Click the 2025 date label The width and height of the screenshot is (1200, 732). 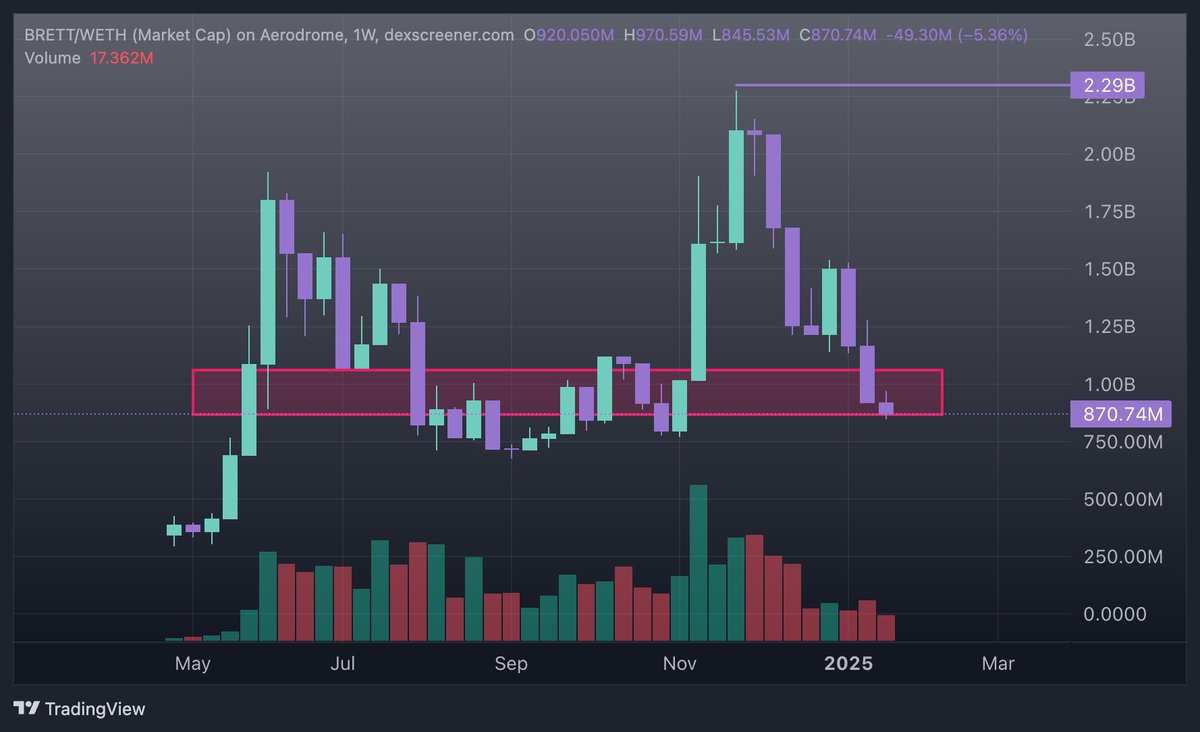847,664
